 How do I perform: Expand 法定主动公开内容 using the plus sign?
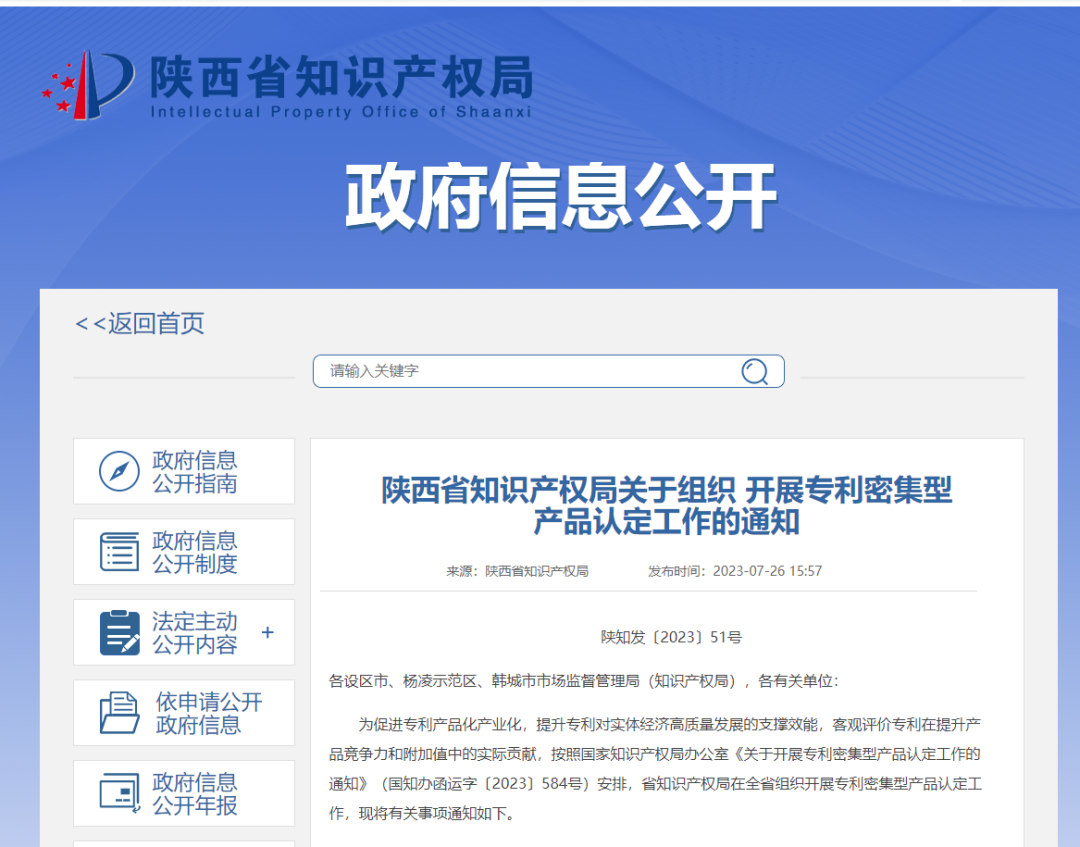(268, 631)
